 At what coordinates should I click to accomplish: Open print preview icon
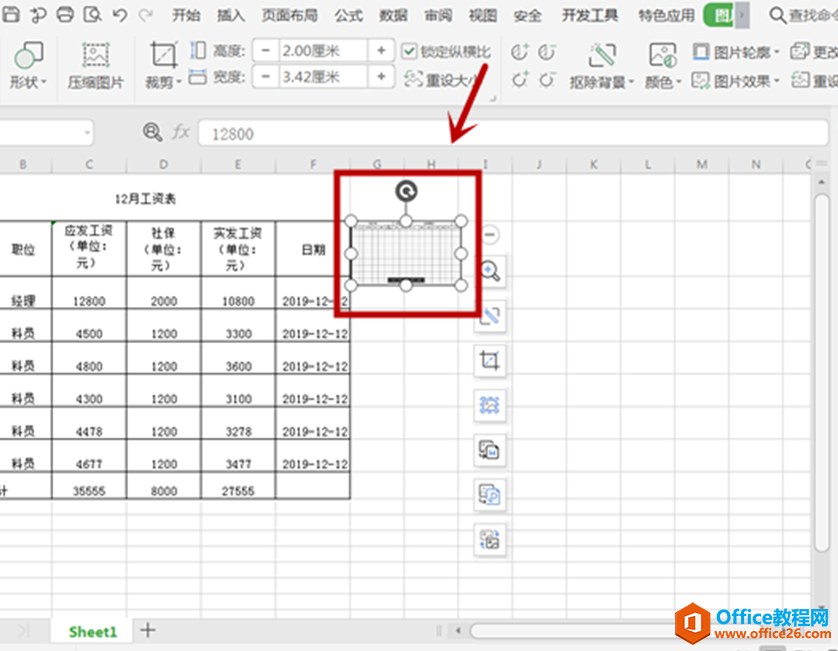(x=92, y=14)
